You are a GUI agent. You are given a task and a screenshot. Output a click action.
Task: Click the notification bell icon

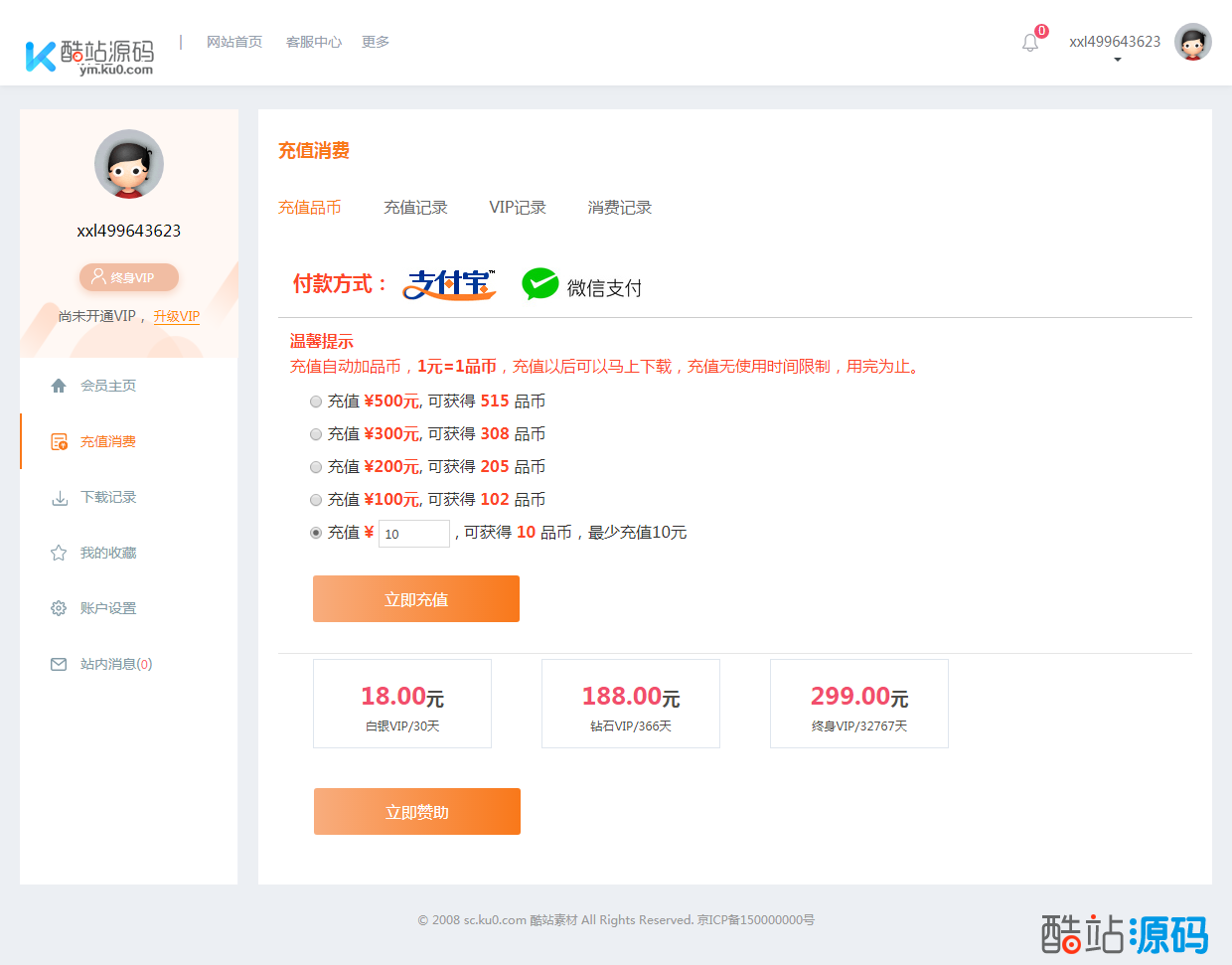[1030, 43]
